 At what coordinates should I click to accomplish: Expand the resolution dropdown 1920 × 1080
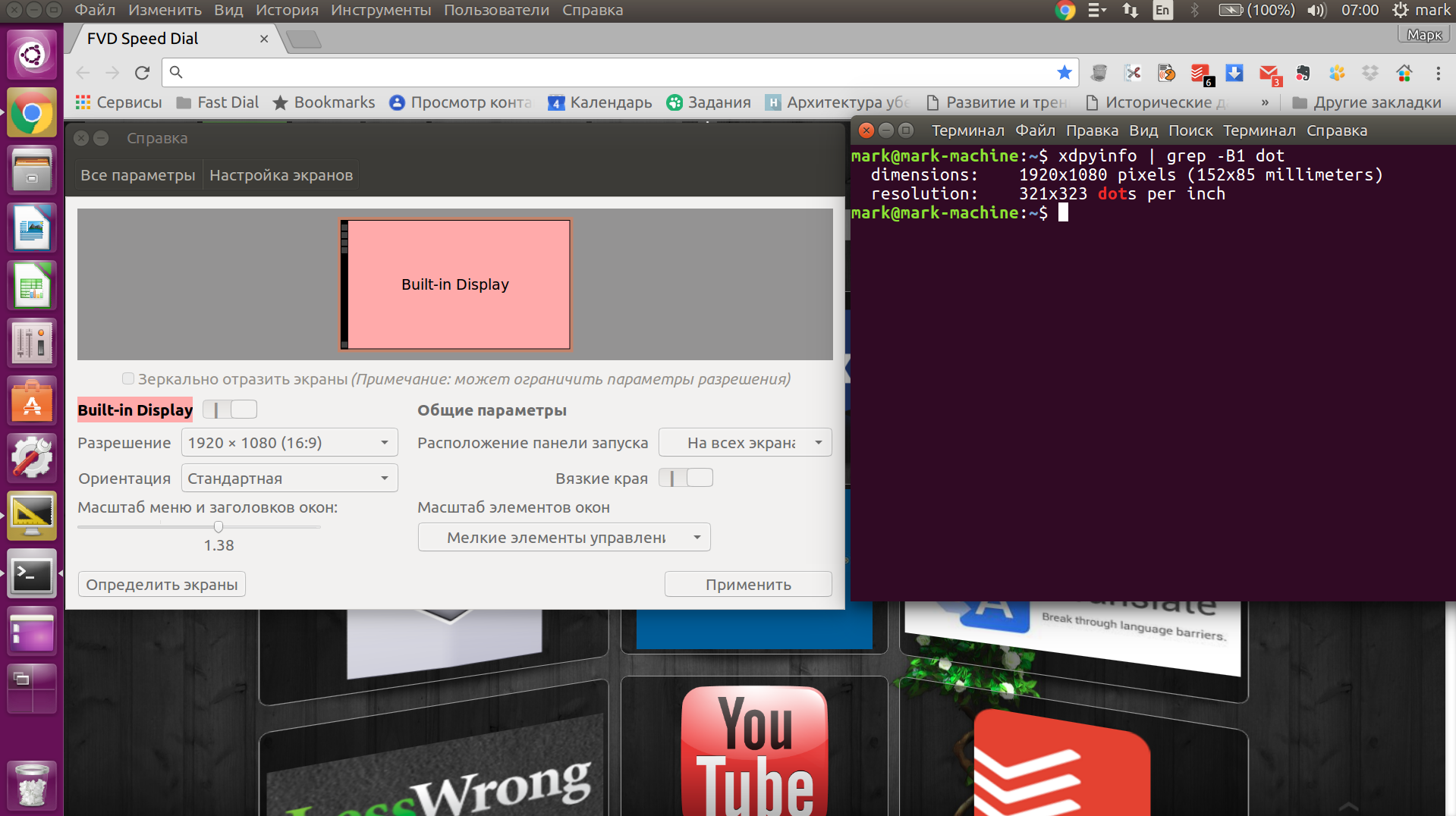point(289,443)
